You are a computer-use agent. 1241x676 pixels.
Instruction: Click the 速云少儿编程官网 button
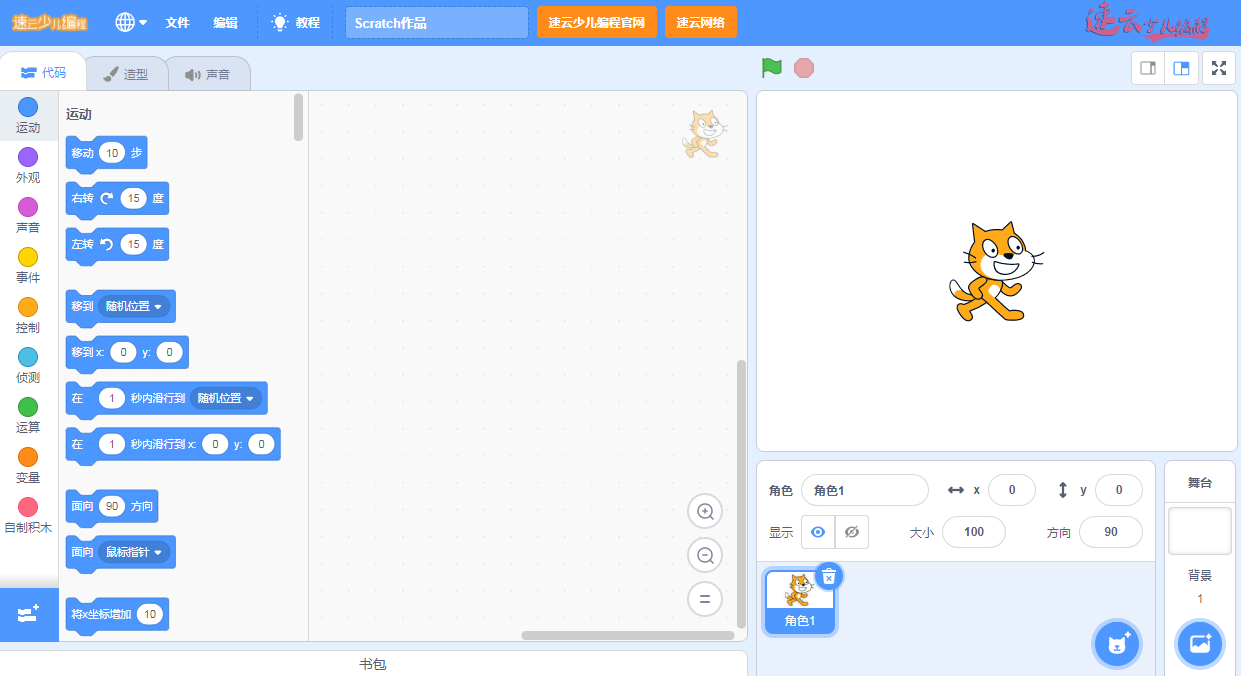tap(597, 22)
